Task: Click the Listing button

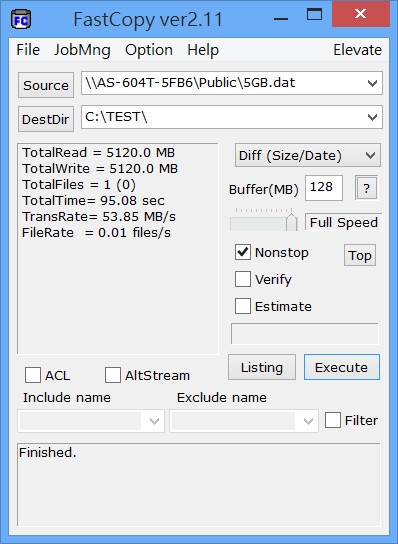Action: (x=262, y=367)
